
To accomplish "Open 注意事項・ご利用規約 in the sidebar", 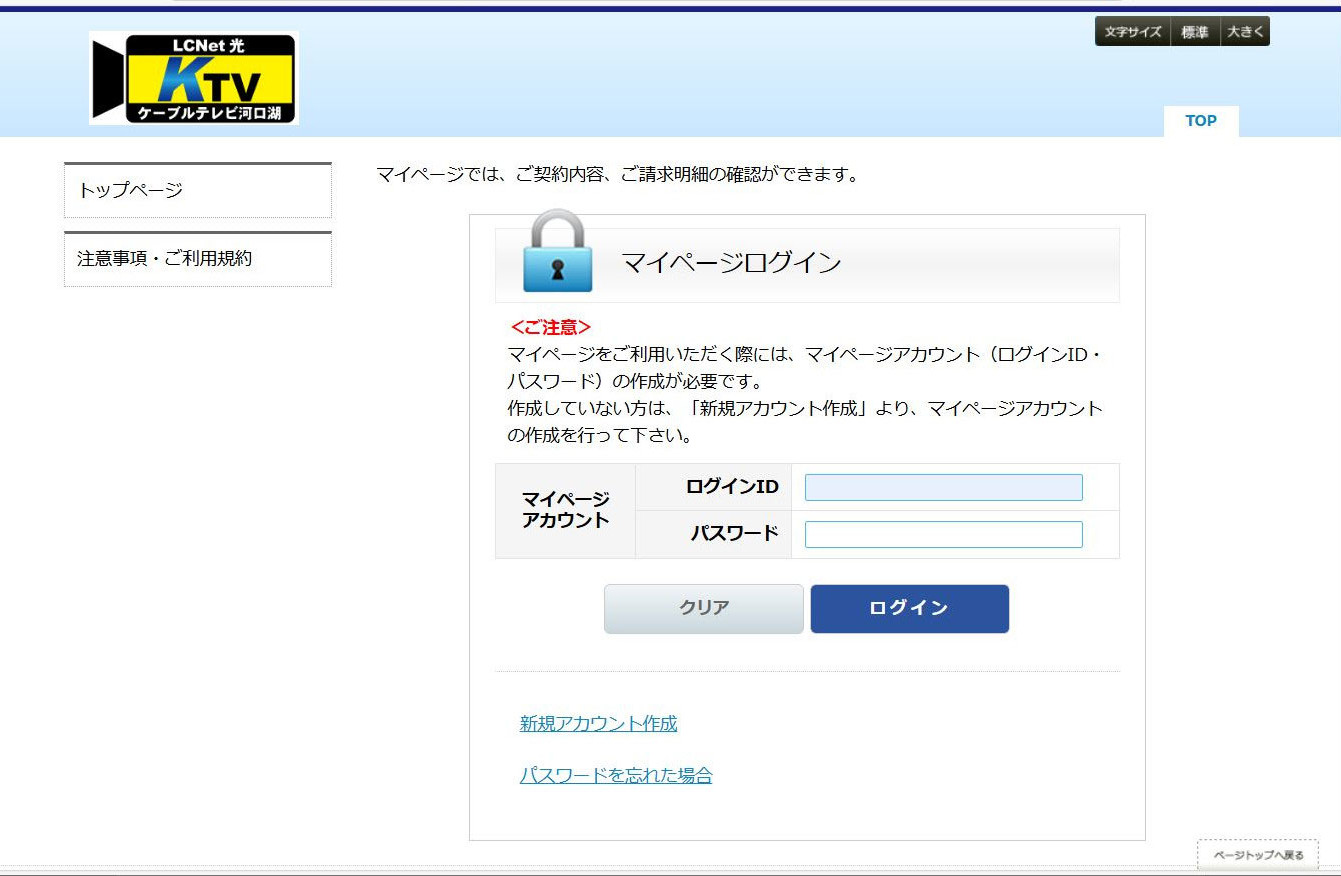I will coord(197,259).
